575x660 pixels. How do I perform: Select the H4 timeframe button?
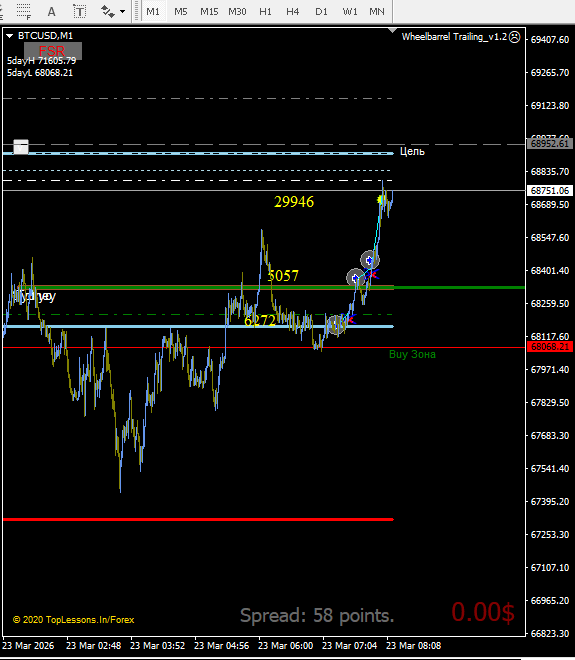coord(293,11)
